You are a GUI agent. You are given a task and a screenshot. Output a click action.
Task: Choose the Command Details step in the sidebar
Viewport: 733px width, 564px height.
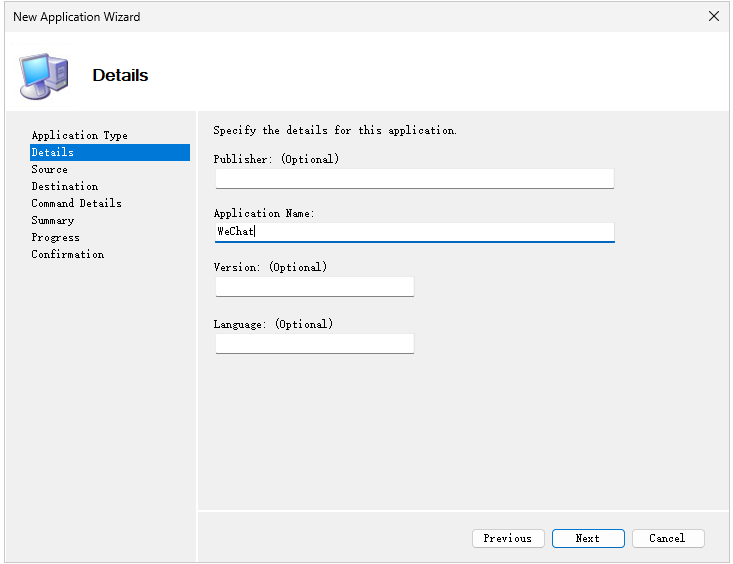tap(76, 203)
